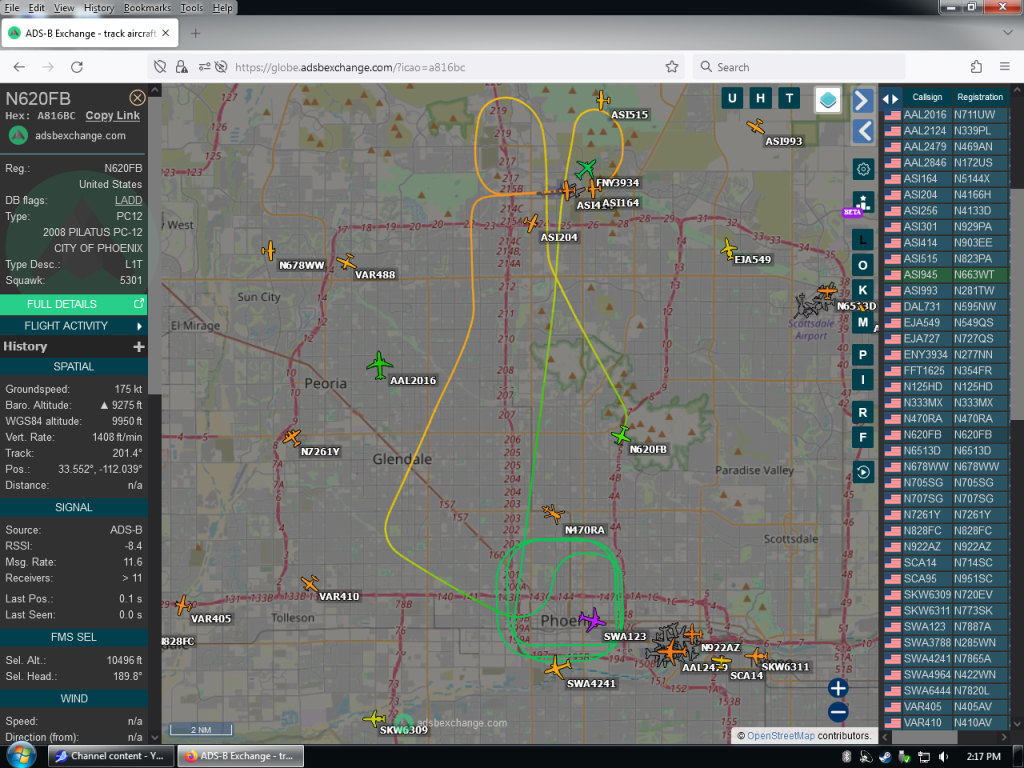Screen dimensions: 1024x768
Task: Zoom out the map with minus button
Action: coord(838,712)
